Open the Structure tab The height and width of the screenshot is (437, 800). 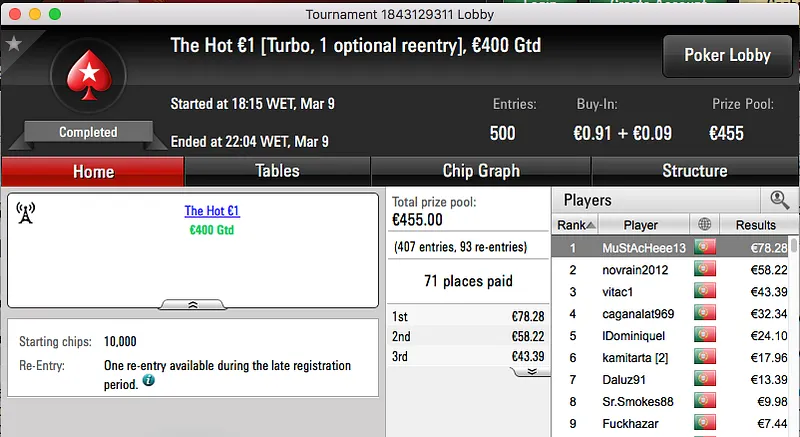click(694, 171)
